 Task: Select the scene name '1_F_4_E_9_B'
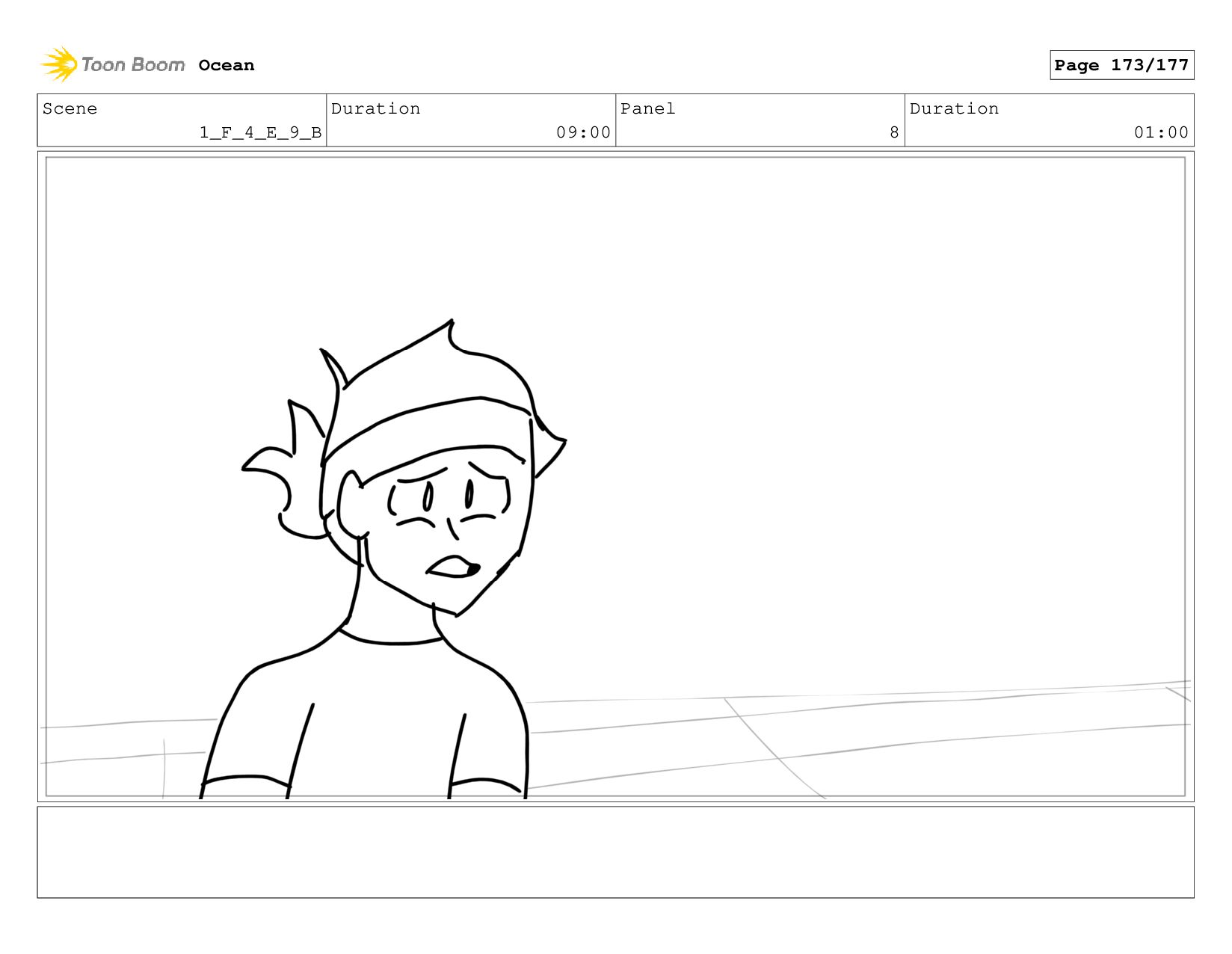[x=260, y=132]
